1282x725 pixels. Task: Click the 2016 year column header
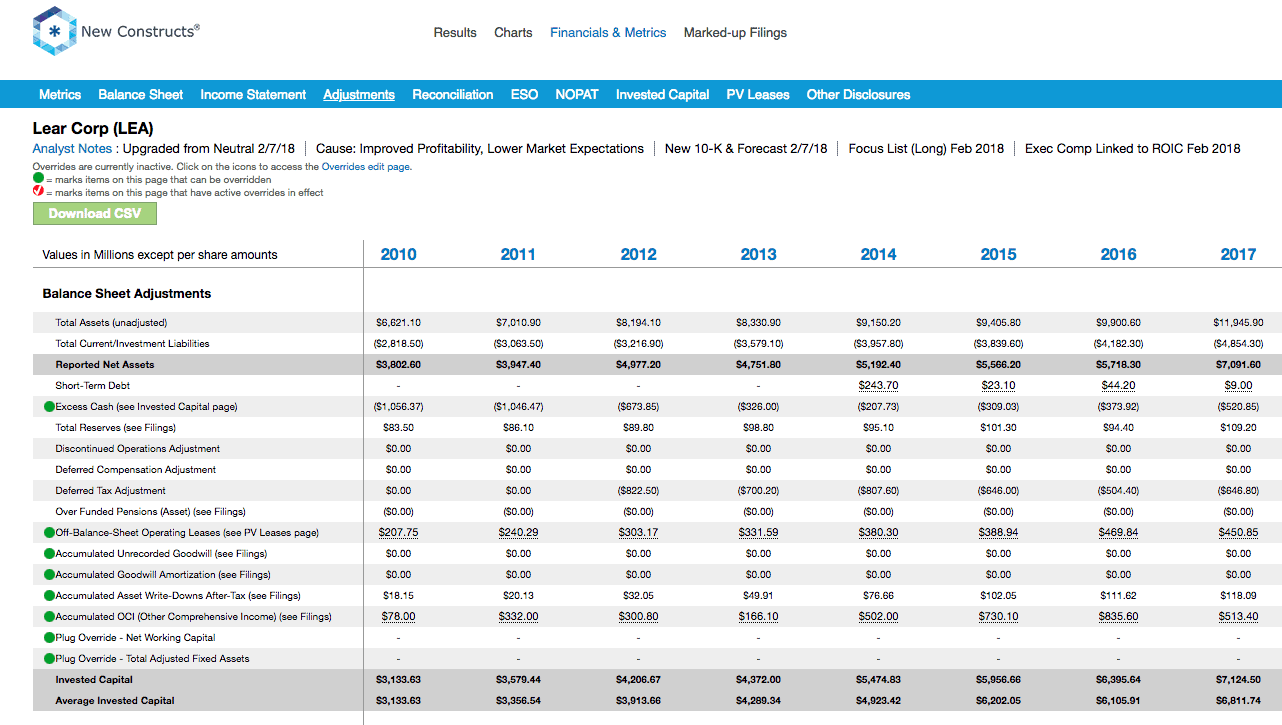tap(1118, 255)
